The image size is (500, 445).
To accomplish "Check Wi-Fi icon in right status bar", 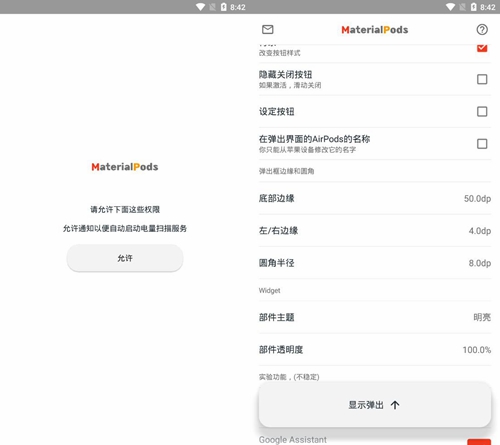I will 450,7.
